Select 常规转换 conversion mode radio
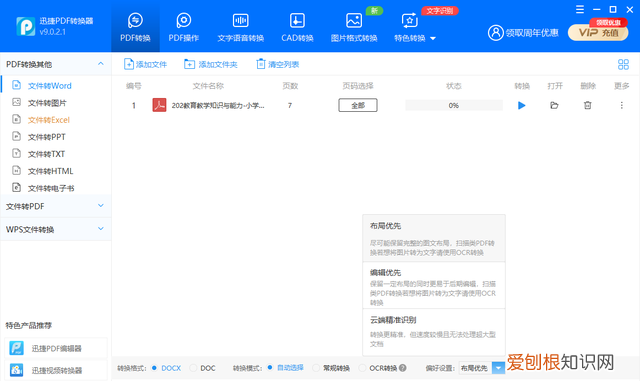 click(x=316, y=368)
